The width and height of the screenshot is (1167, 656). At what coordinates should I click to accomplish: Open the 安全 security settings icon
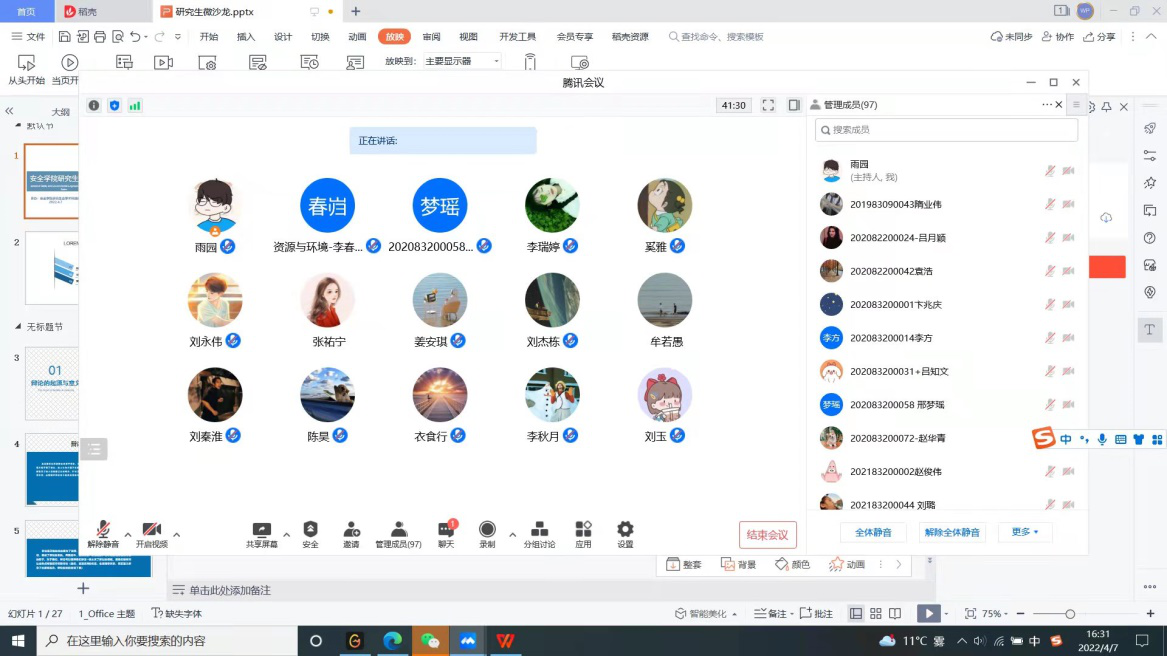(x=310, y=534)
